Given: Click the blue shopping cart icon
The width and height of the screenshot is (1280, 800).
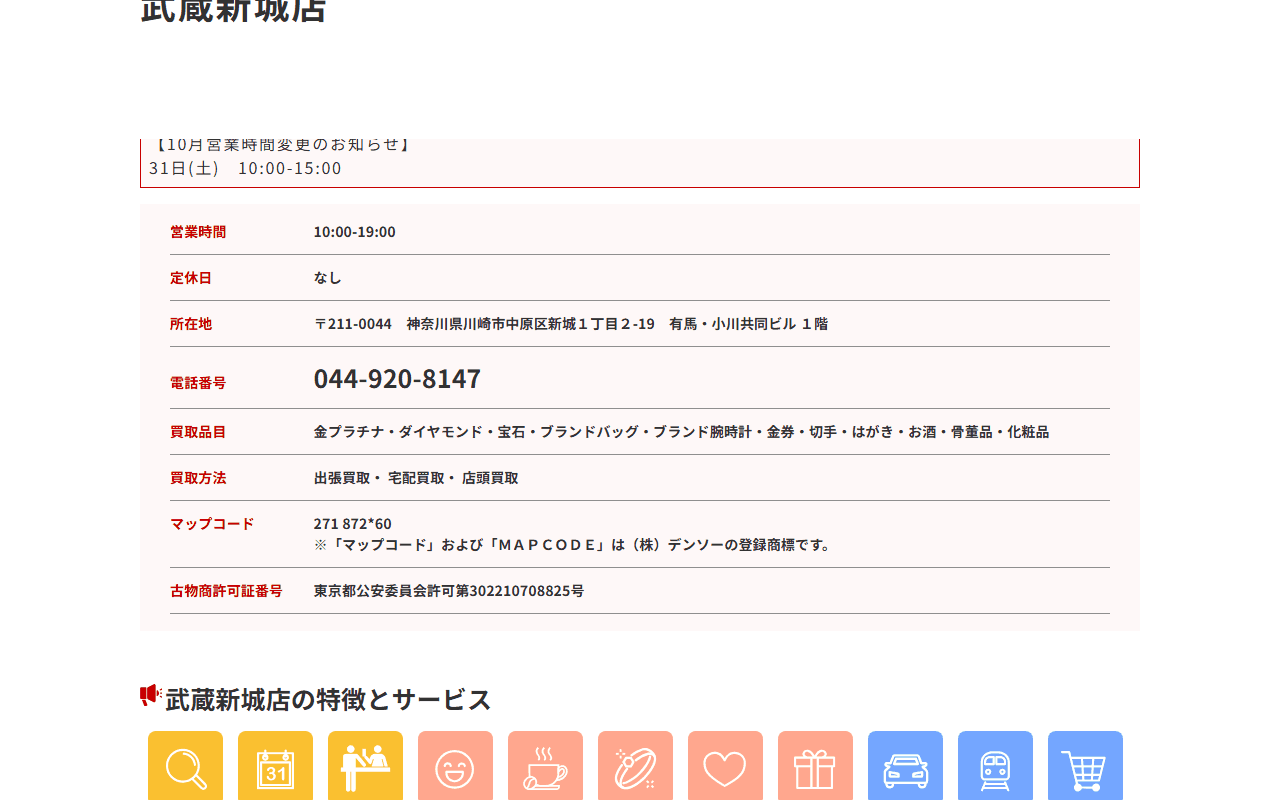Looking at the screenshot, I should pyautogui.click(x=1085, y=766).
